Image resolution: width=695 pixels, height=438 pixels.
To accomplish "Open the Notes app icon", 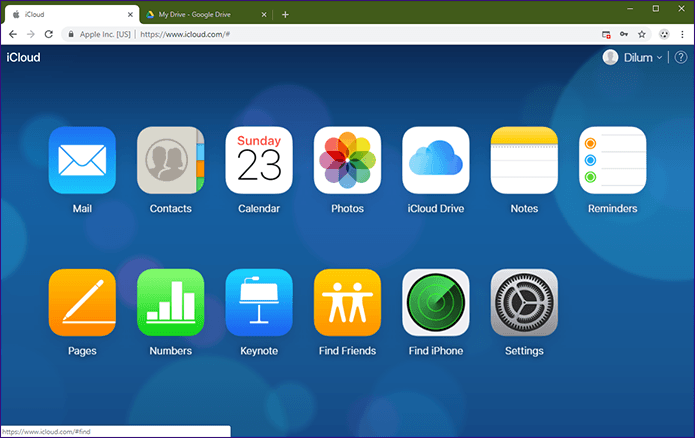I will click(x=524, y=160).
